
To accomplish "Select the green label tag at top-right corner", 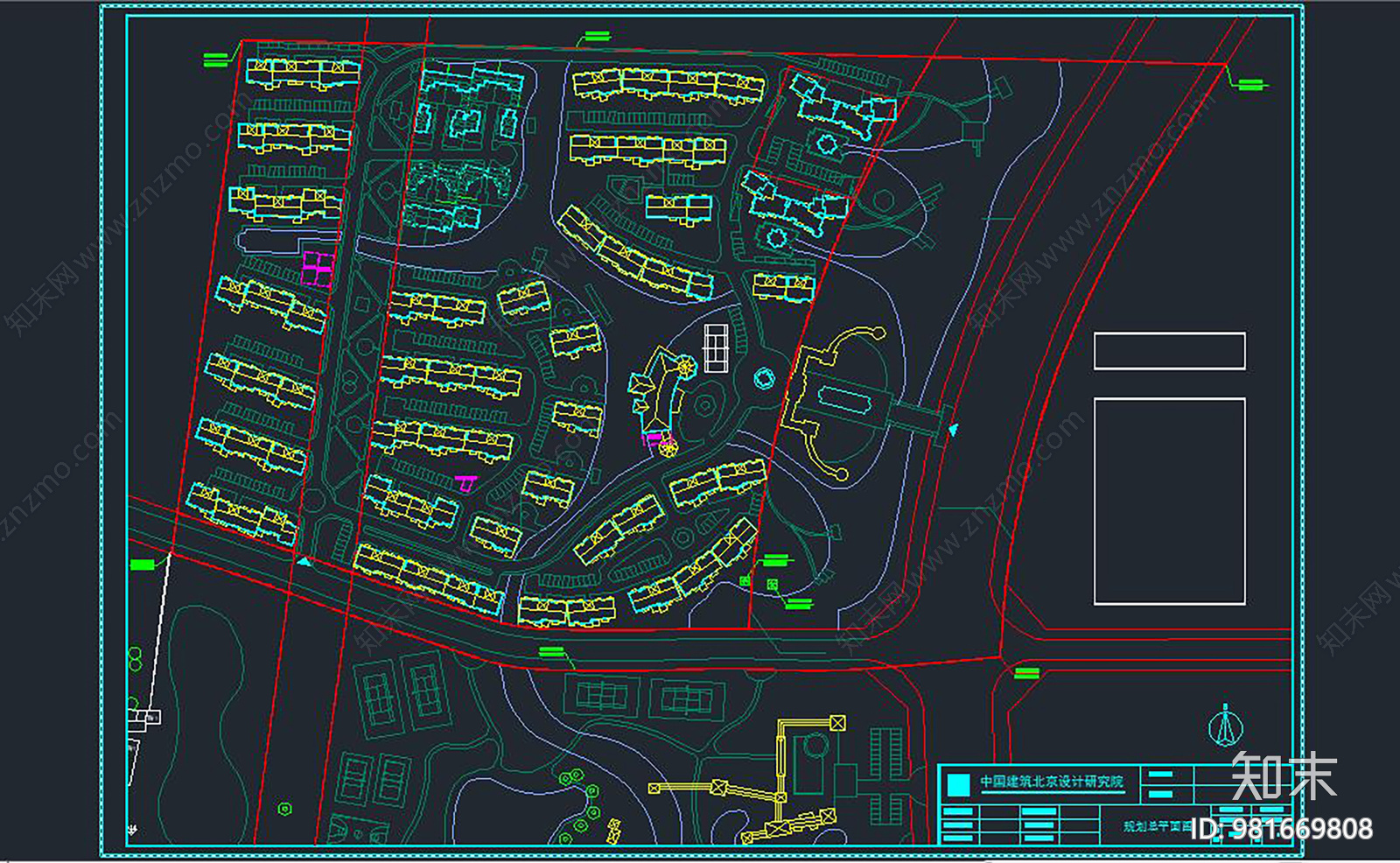I will tap(1251, 84).
